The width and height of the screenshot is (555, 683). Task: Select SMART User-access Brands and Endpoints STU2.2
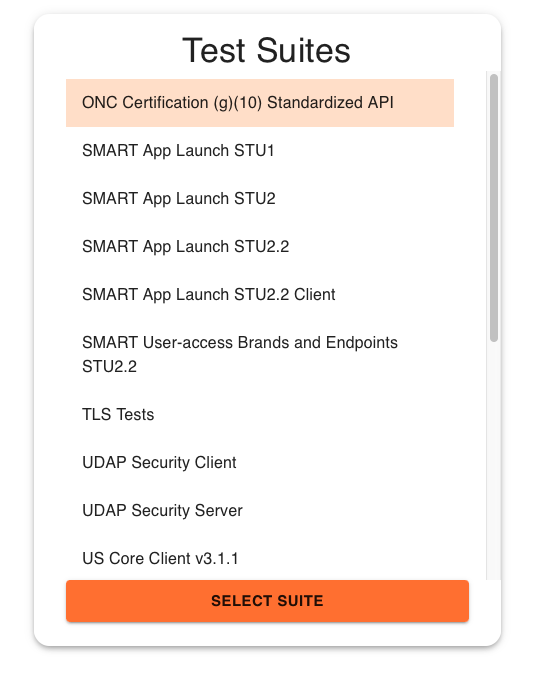click(260, 355)
